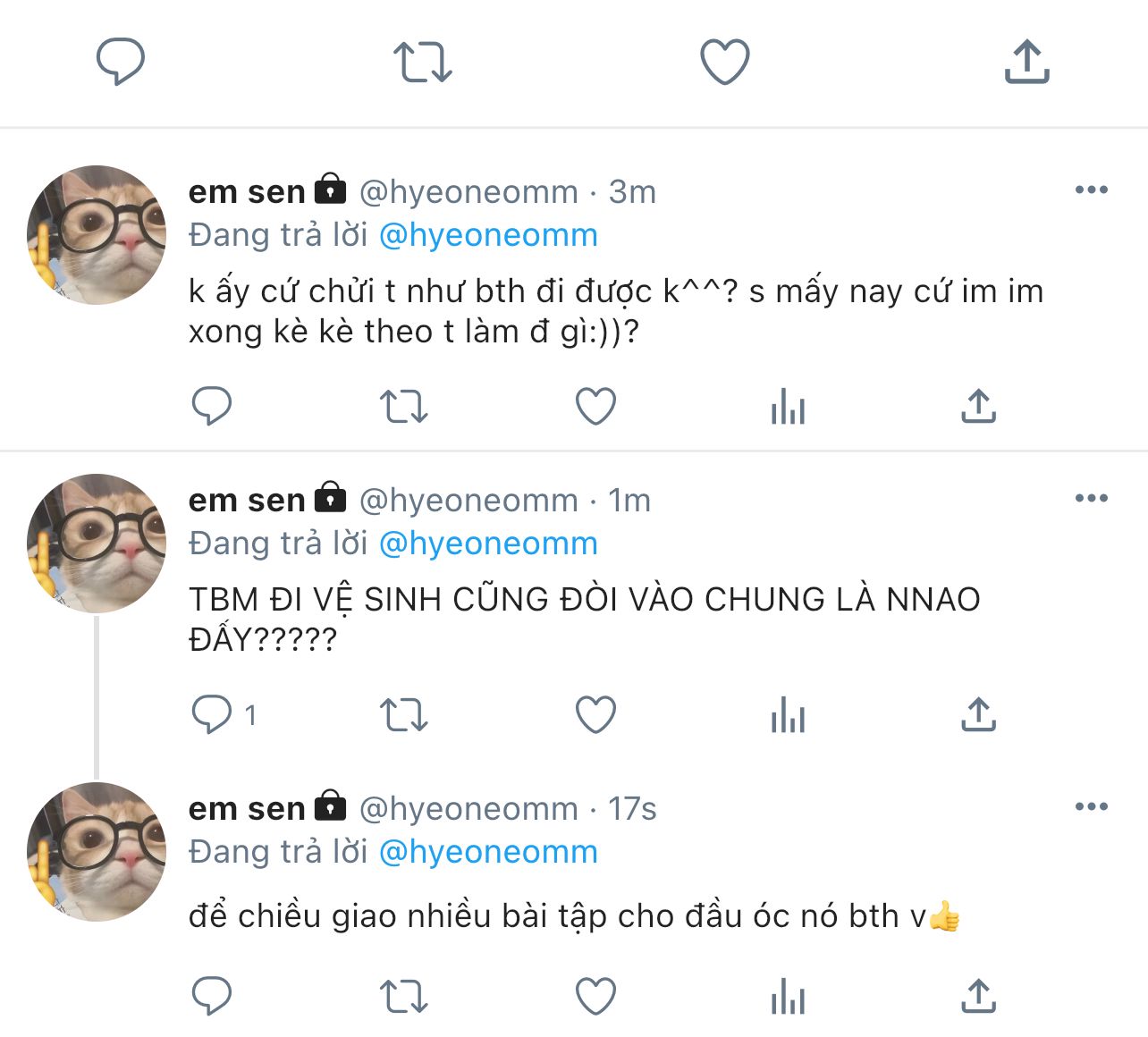View analytics for the 17s ago tweet
Viewport: 1148px width, 1037px height.
click(788, 998)
